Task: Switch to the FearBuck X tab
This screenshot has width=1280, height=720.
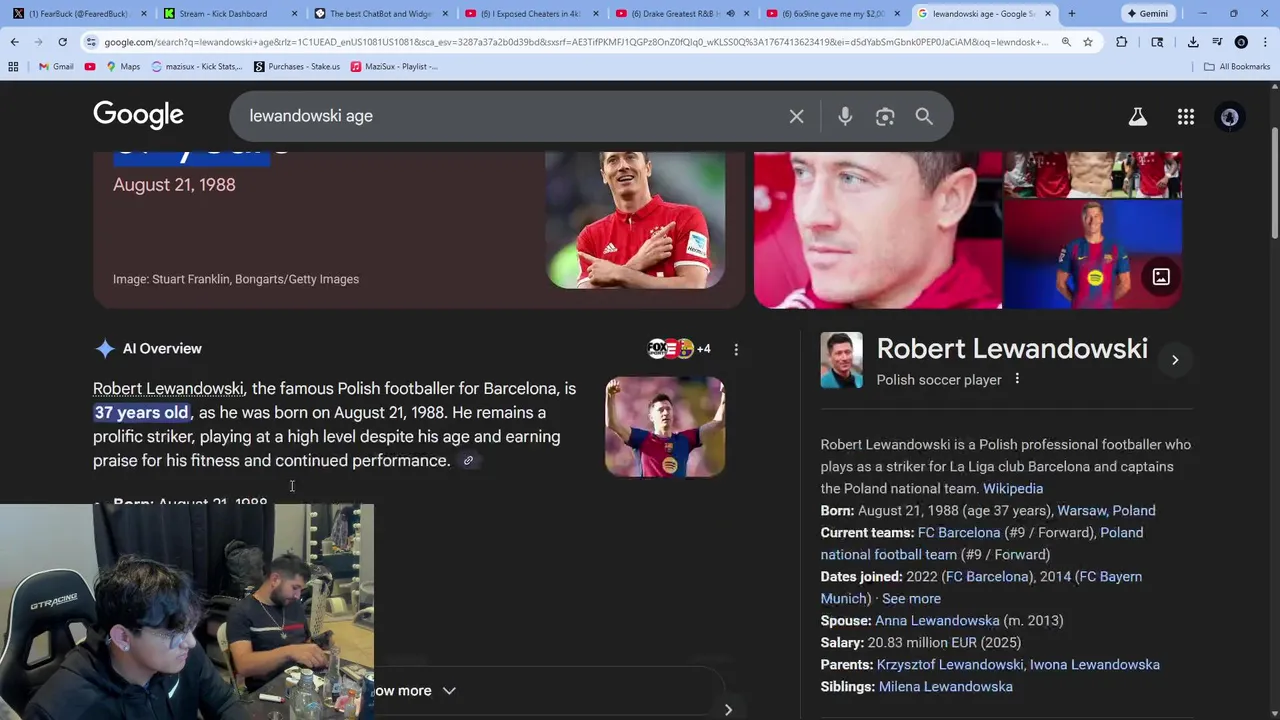Action: tap(80, 13)
